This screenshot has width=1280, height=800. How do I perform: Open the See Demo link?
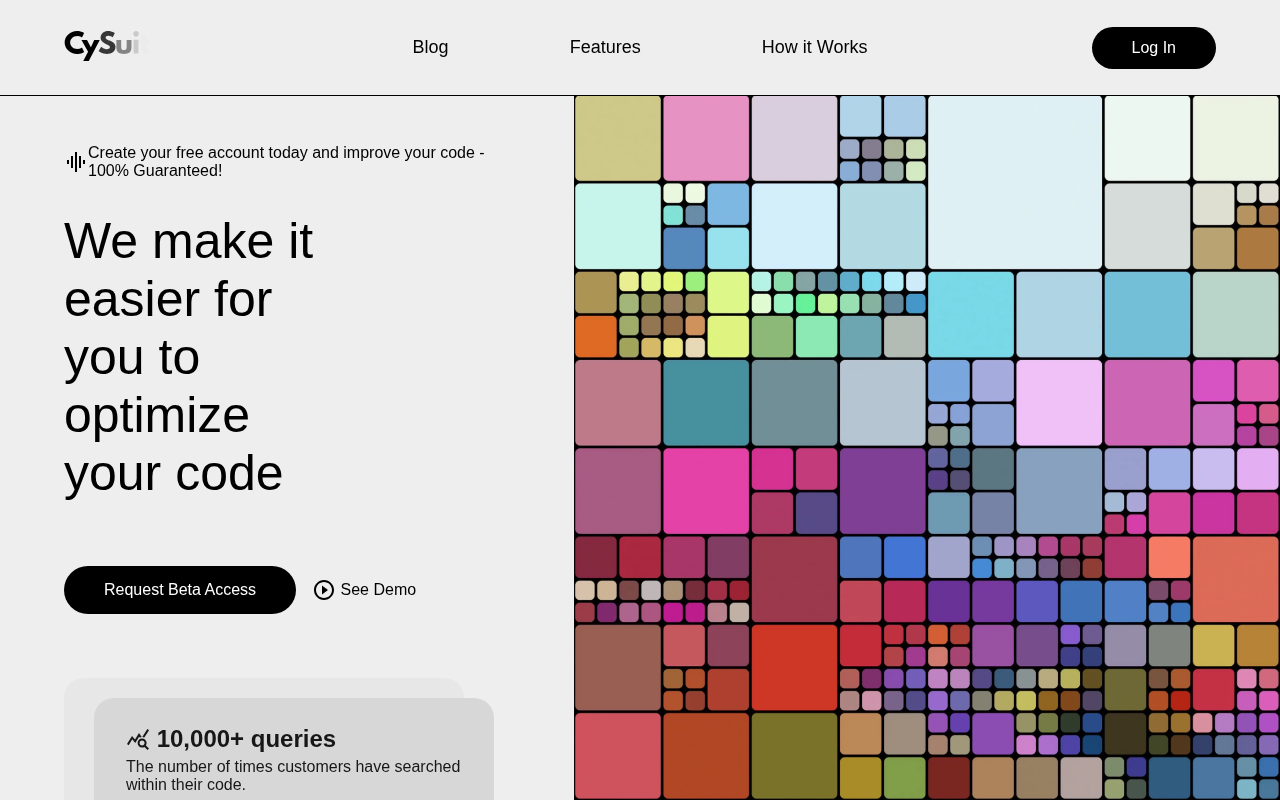pyautogui.click(x=378, y=590)
